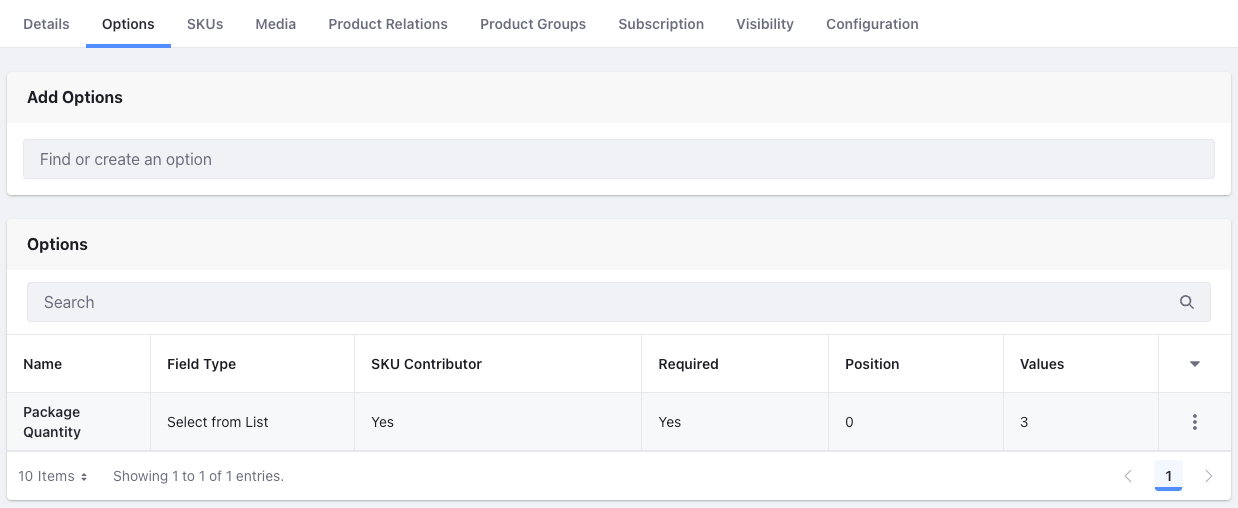Image resolution: width=1238 pixels, height=508 pixels.
Task: Open the Package Quantity option
Action: click(52, 422)
